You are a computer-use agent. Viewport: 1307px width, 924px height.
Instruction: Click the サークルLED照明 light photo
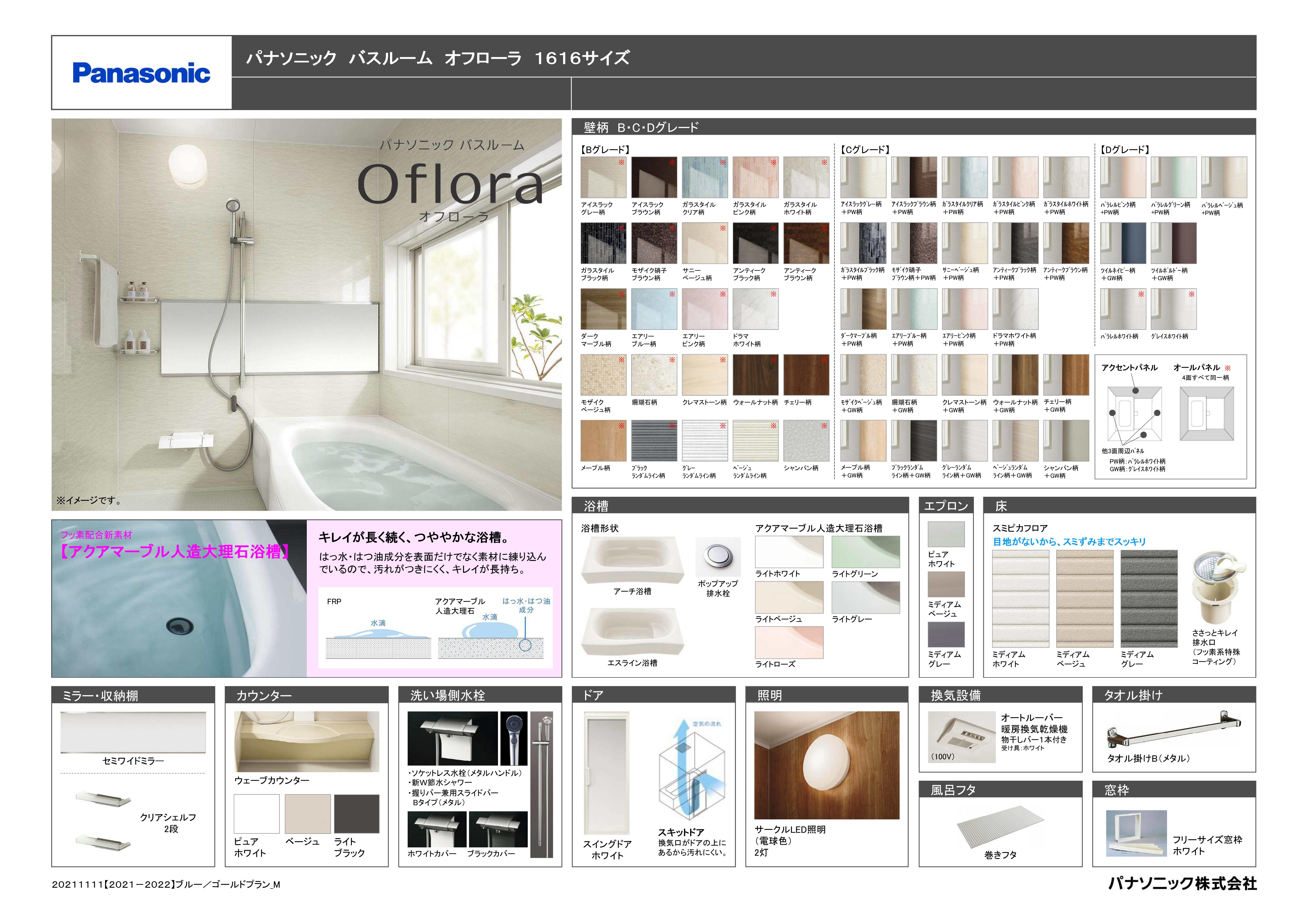point(827,765)
